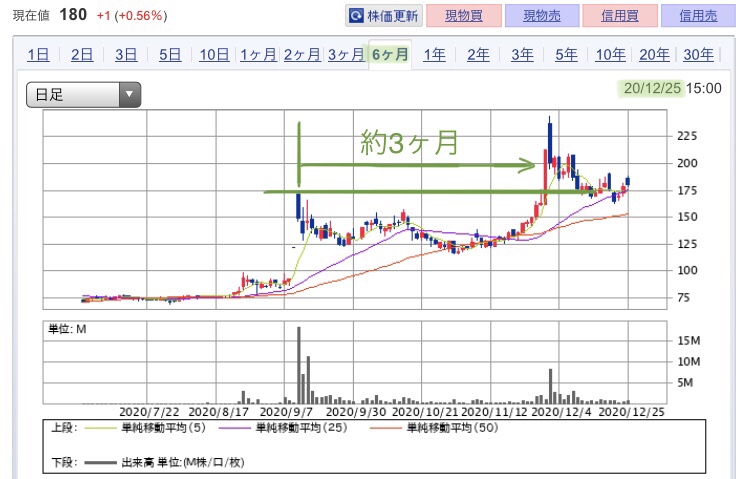Open the 現物売 order link

tap(542, 16)
